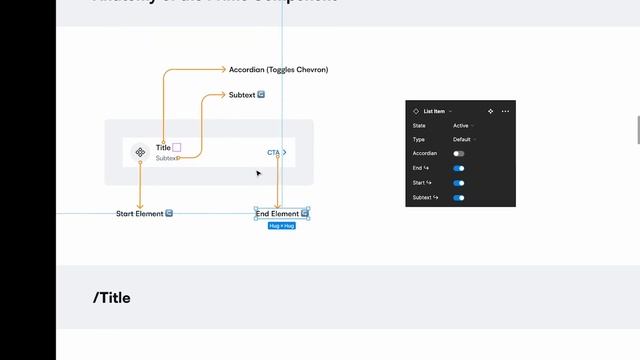The height and width of the screenshot is (360, 640).
Task: Select the Title text in list item
Action: pos(163,147)
